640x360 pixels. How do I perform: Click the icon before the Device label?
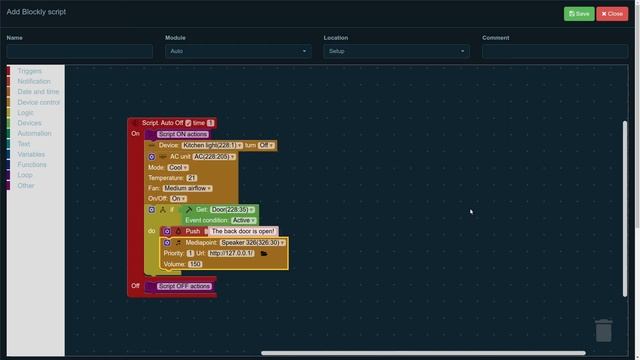tap(151, 145)
